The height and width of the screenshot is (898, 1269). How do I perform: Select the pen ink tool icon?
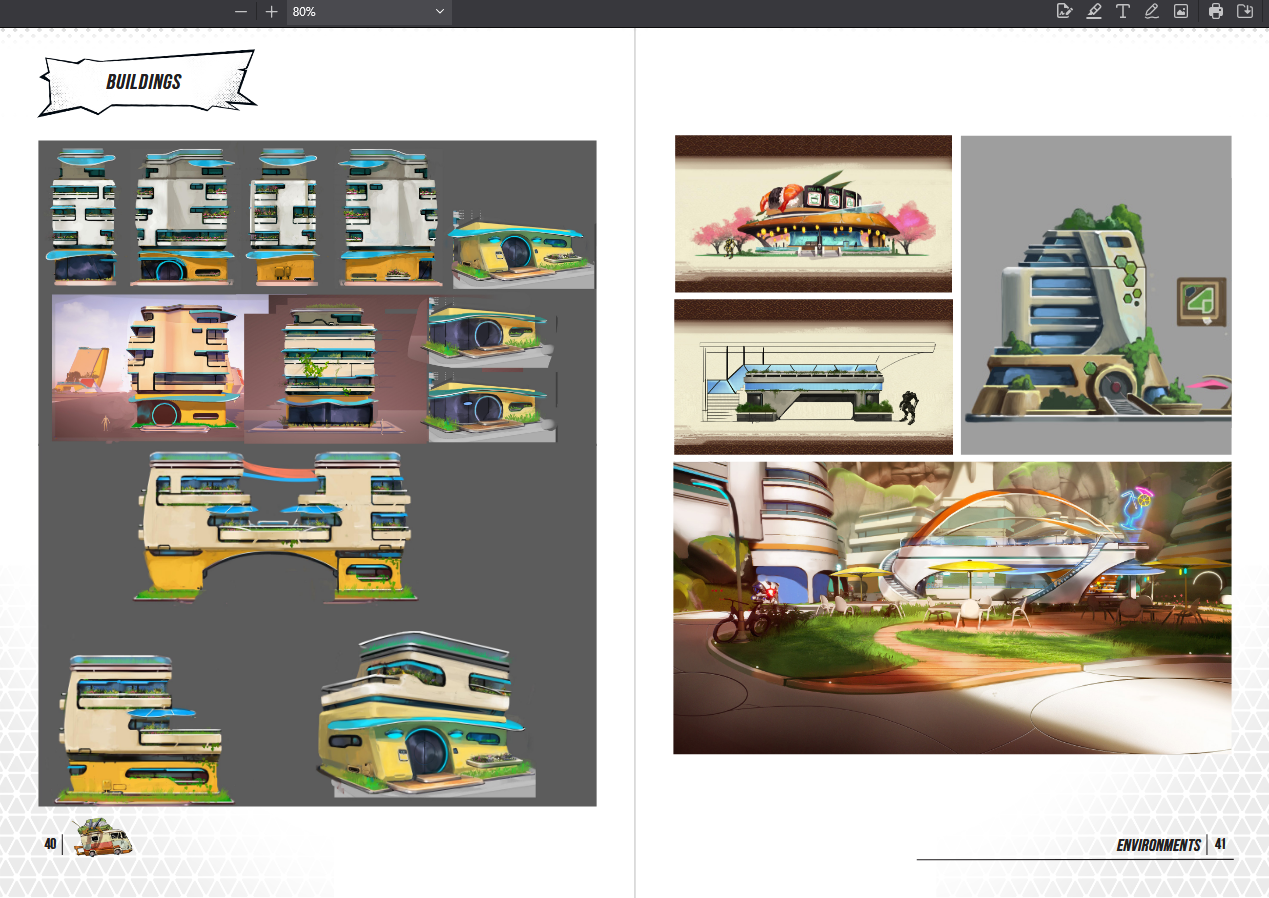pyautogui.click(x=1152, y=12)
